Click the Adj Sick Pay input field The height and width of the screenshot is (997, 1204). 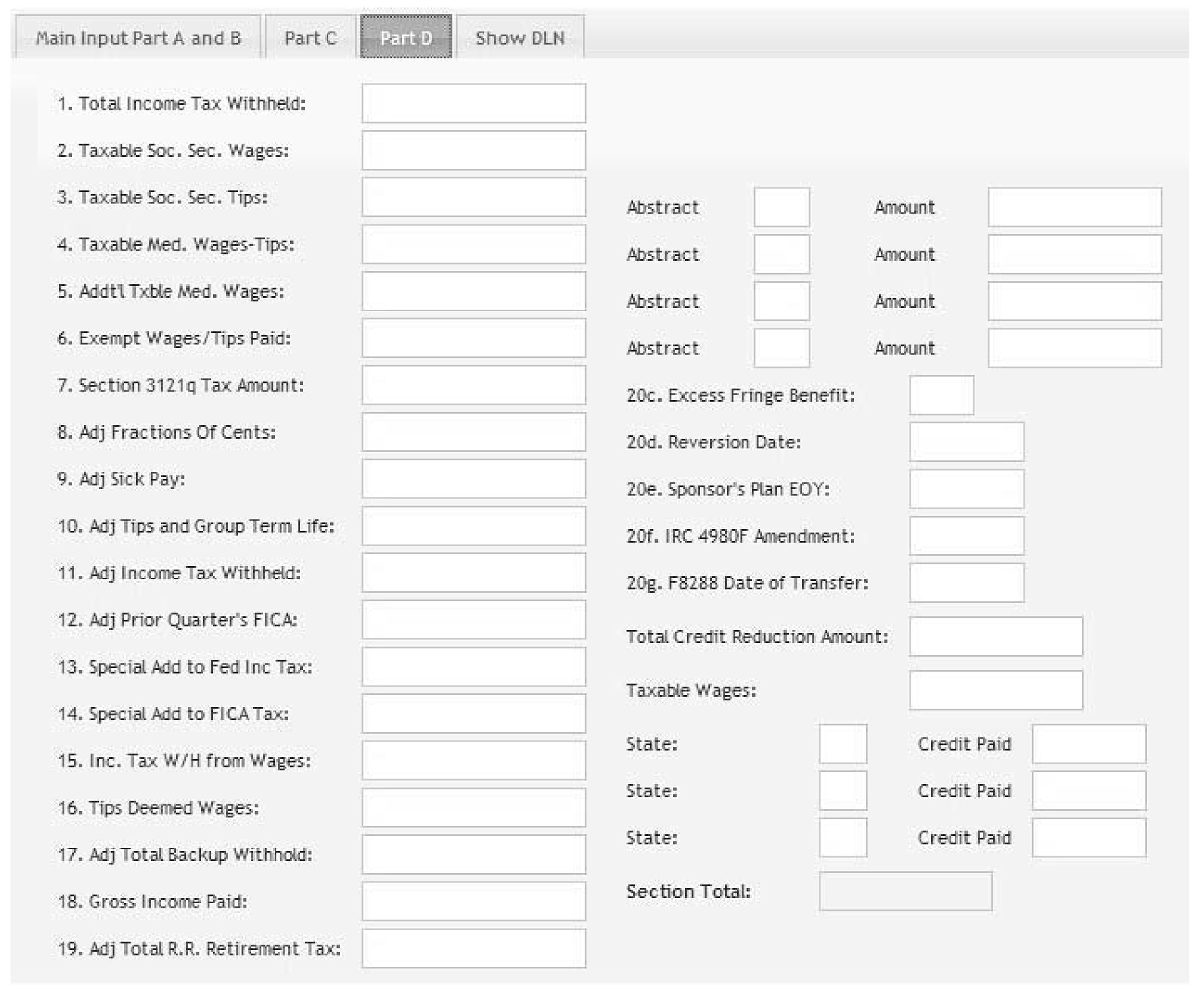tap(473, 479)
